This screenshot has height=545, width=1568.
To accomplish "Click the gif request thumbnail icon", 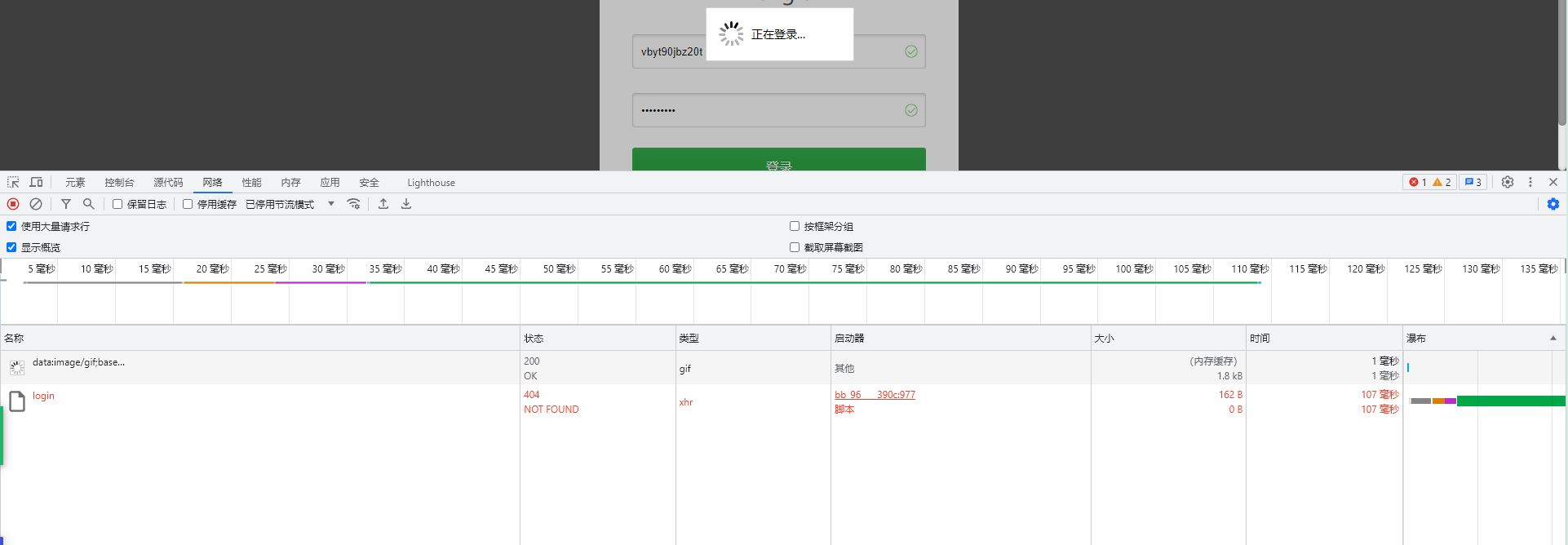I will coord(17,368).
